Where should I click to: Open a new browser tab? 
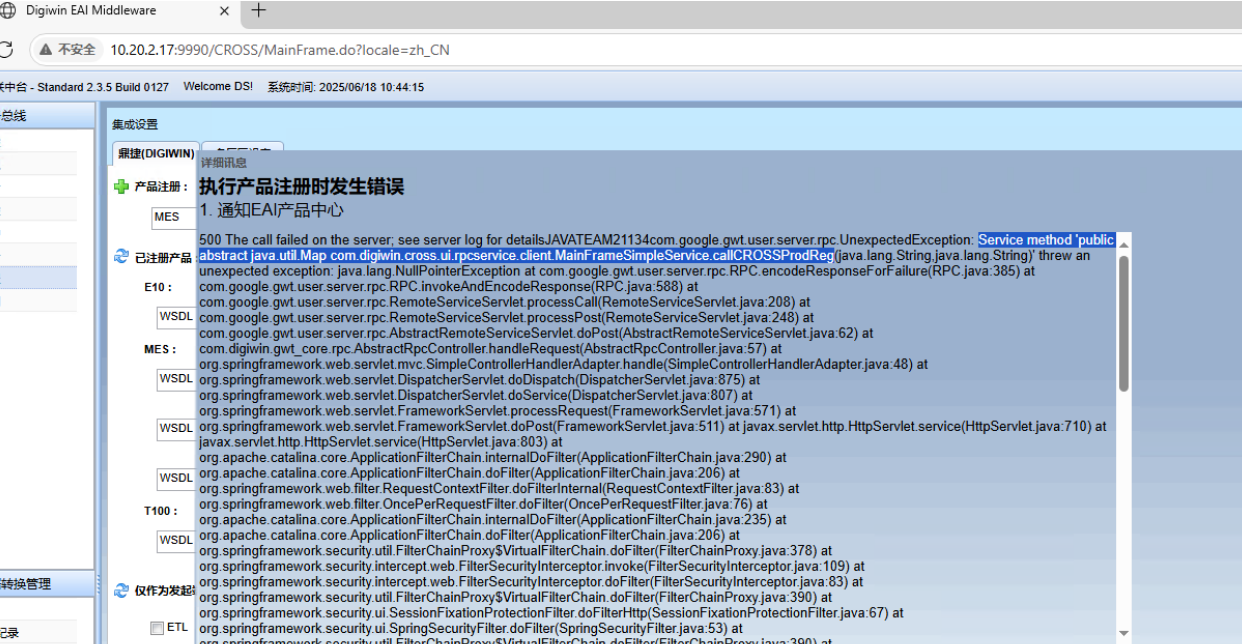point(259,11)
